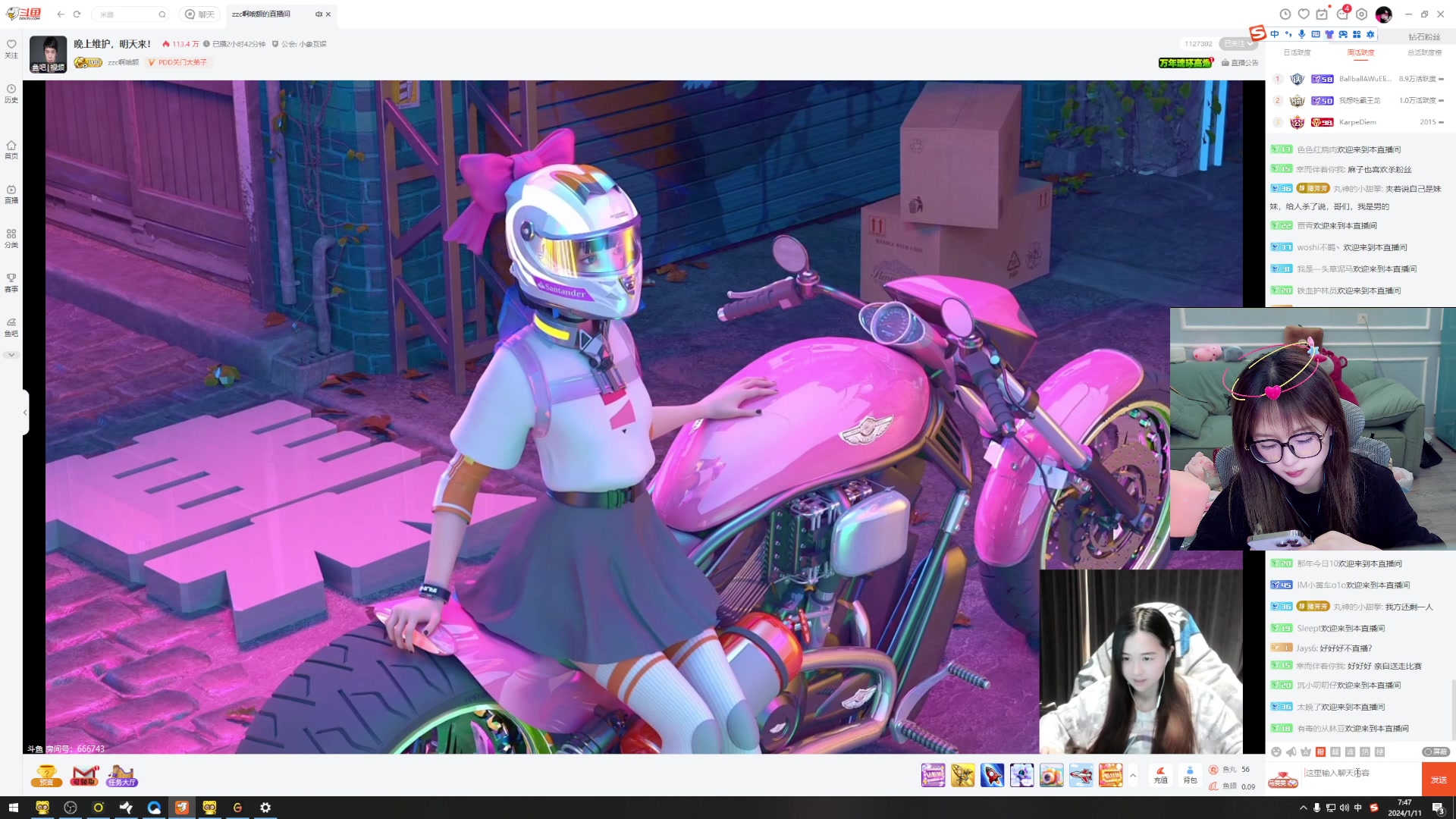Open followed list heart icon in title bar
The image size is (1456, 819).
[x=1304, y=14]
